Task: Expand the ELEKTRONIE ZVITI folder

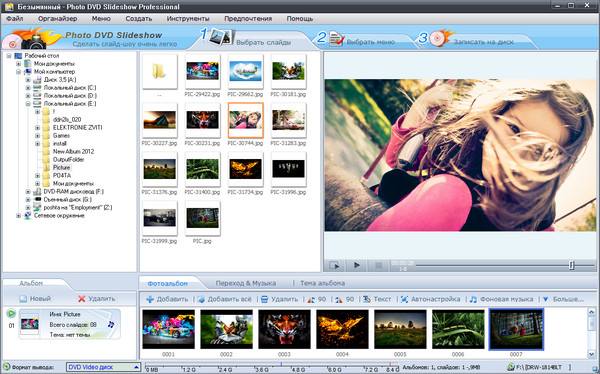Action: point(38,127)
